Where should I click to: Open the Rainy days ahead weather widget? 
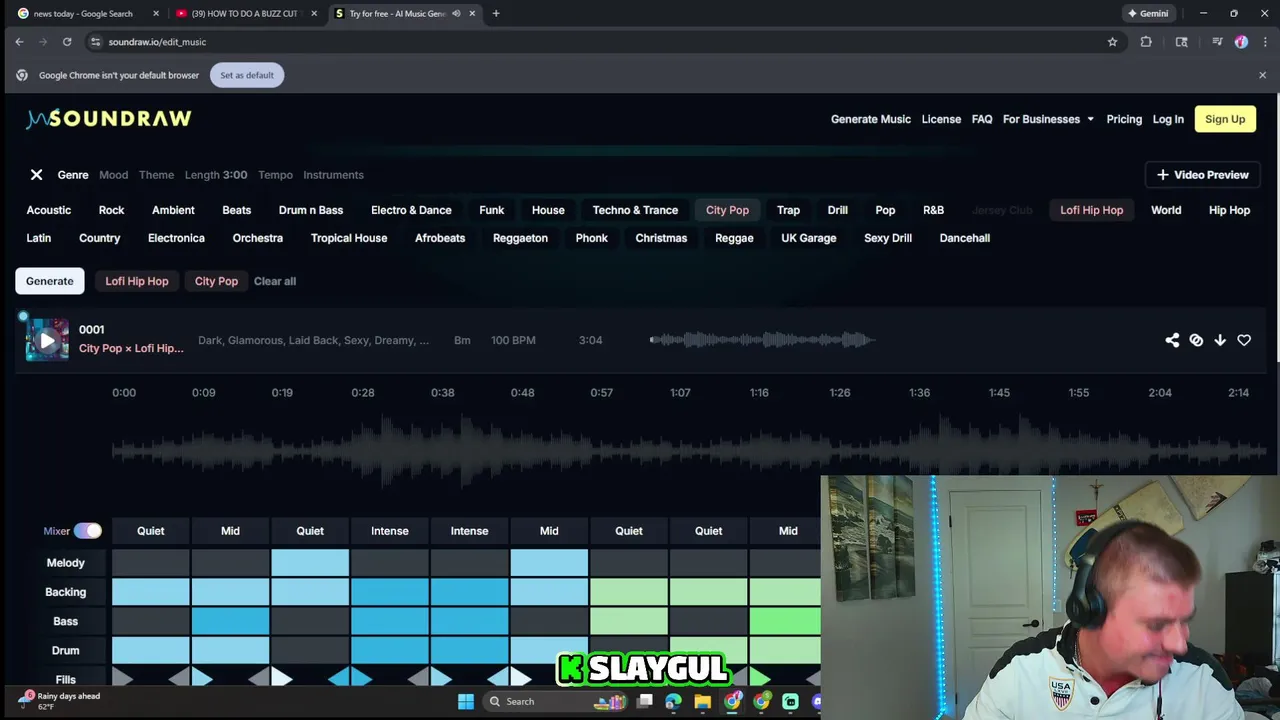pos(60,701)
